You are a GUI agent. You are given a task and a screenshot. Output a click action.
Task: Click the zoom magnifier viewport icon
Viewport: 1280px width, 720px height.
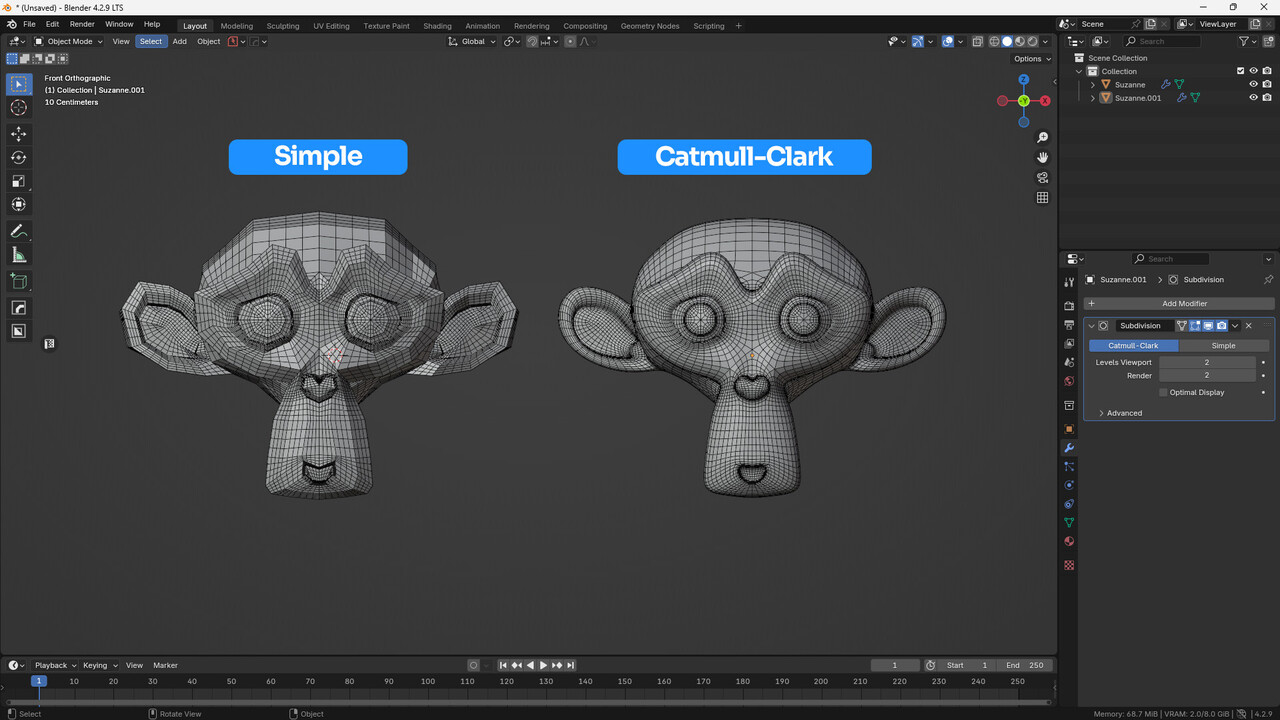point(1042,137)
